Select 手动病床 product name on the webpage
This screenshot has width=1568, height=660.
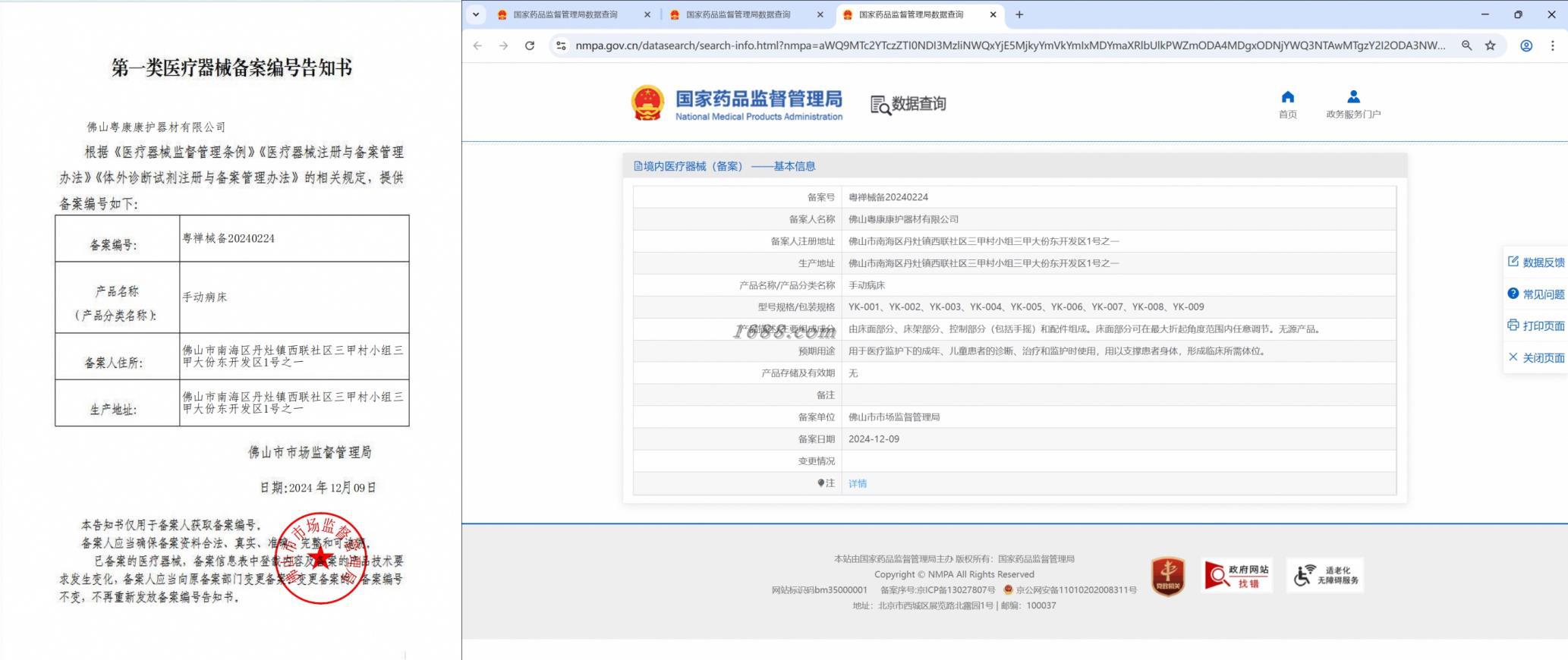(867, 285)
